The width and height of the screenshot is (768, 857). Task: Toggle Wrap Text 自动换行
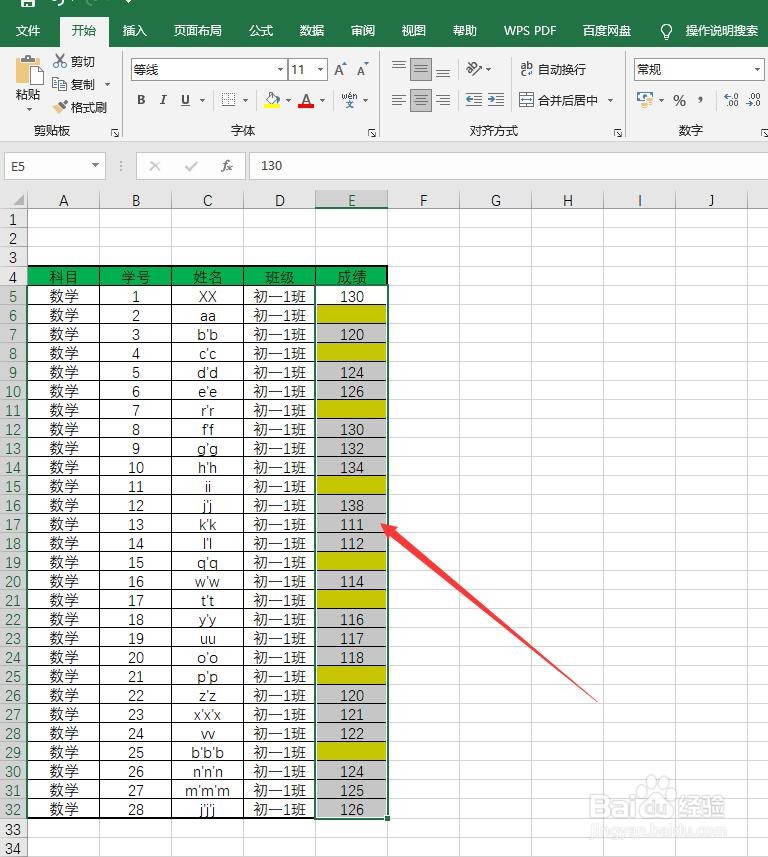(553, 69)
